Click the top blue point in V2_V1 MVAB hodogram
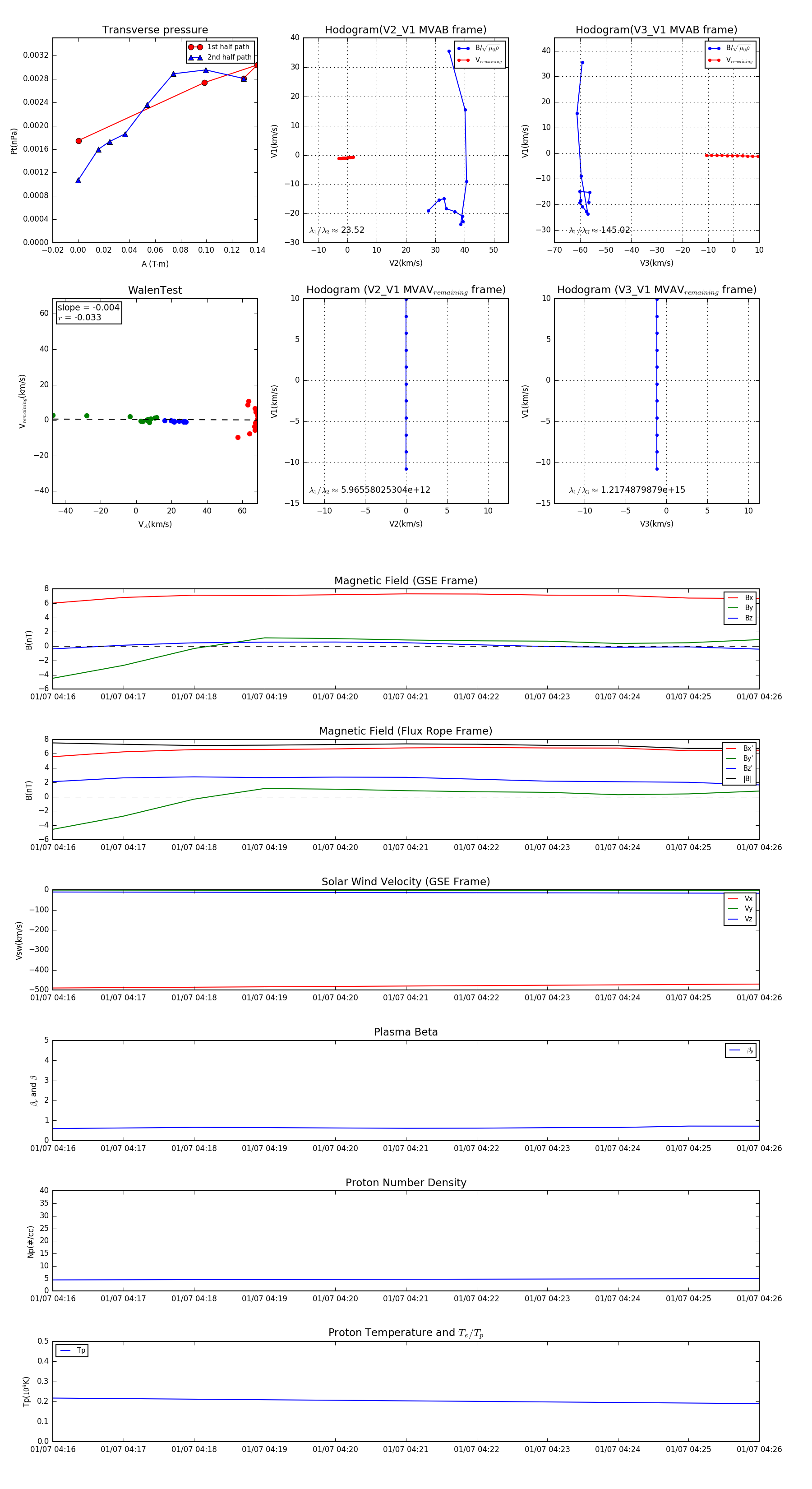 [x=449, y=51]
